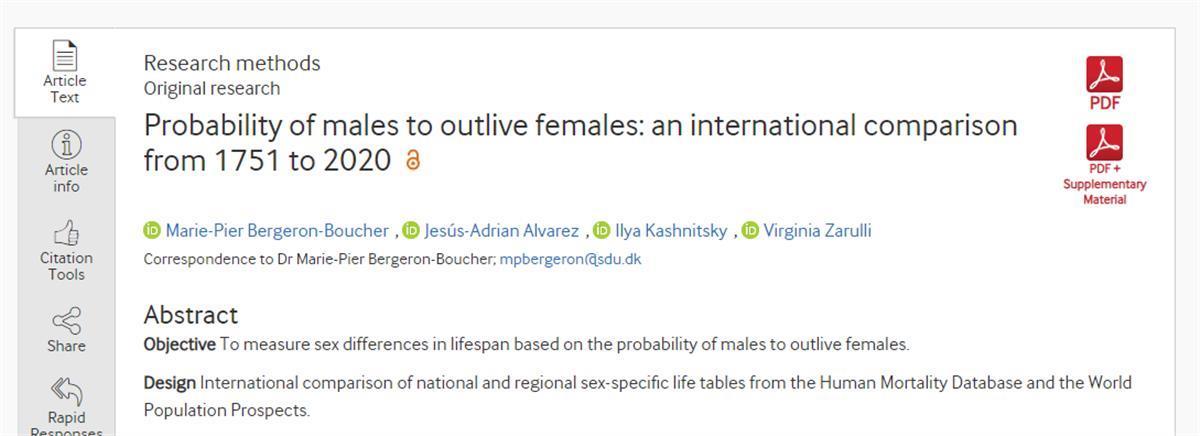Click the Share icon in sidebar

(65, 321)
